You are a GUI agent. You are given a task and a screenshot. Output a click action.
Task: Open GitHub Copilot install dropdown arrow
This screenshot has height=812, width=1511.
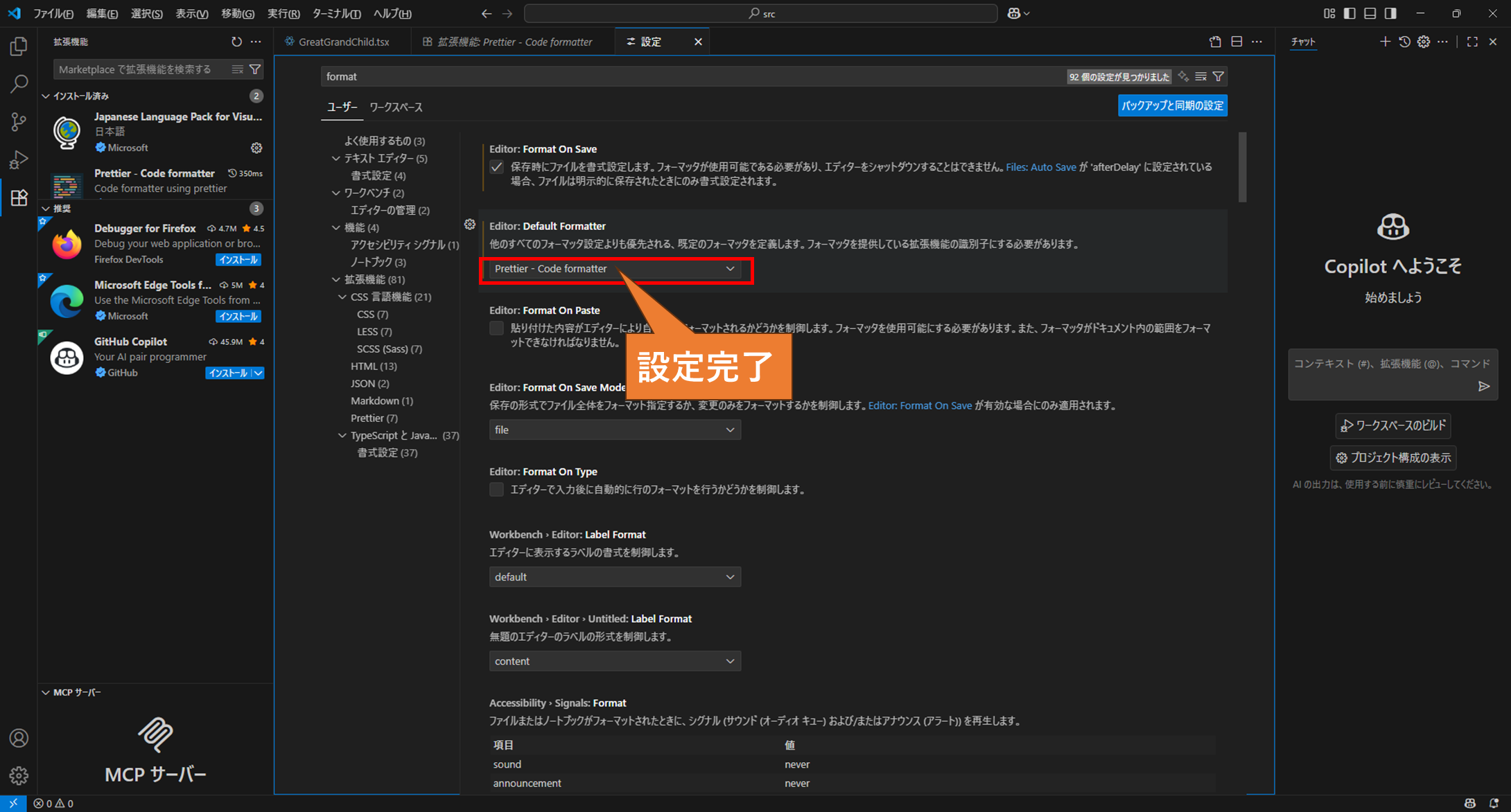pyautogui.click(x=258, y=373)
